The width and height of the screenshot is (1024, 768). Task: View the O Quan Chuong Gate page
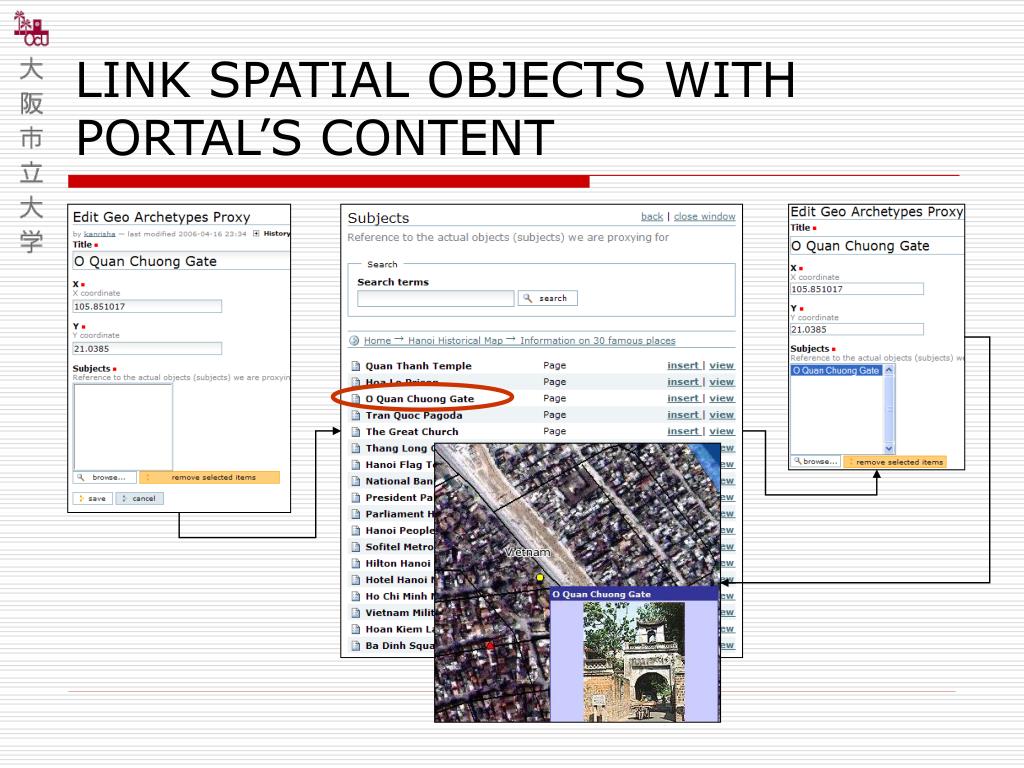[722, 398]
